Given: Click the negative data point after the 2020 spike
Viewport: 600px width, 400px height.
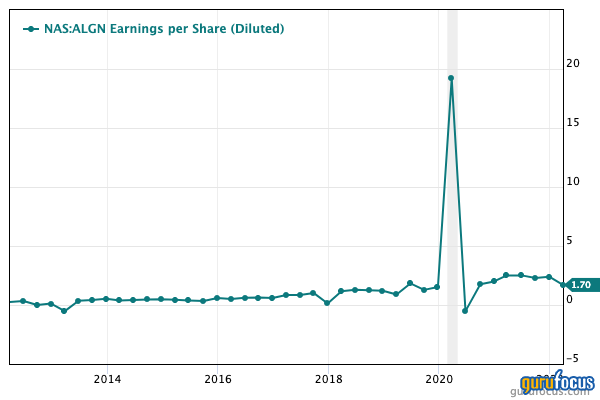Looking at the screenshot, I should [465, 311].
